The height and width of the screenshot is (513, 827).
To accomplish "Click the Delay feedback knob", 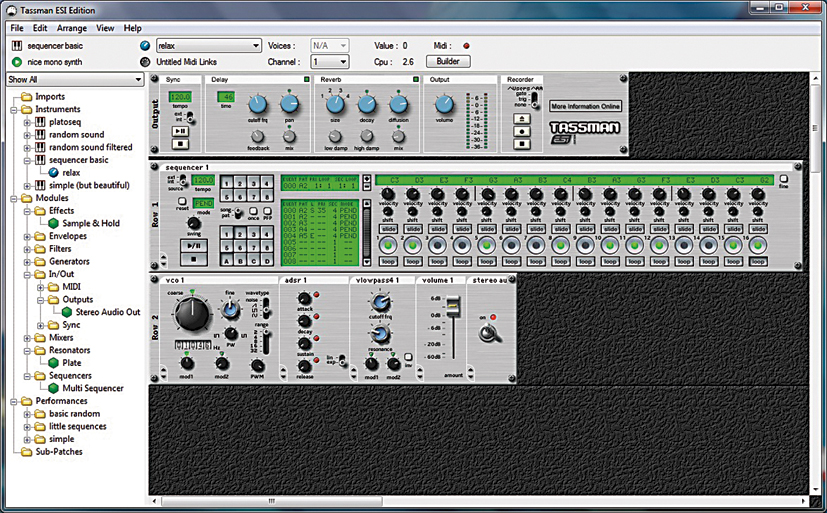I will point(257,137).
